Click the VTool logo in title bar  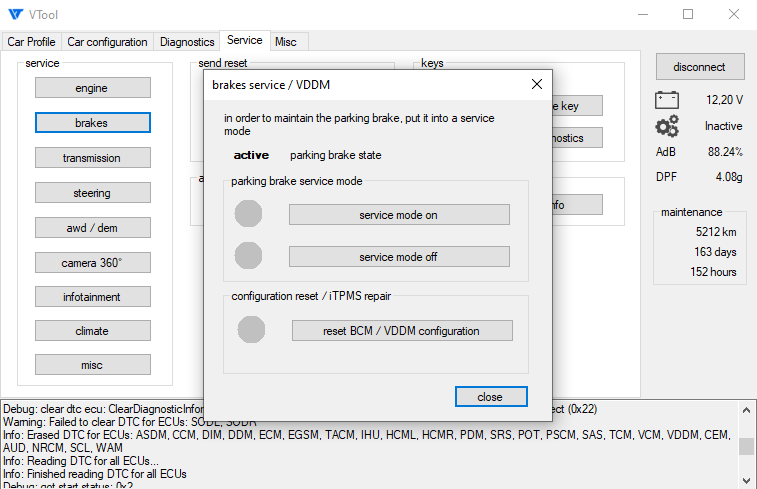[x=15, y=15]
